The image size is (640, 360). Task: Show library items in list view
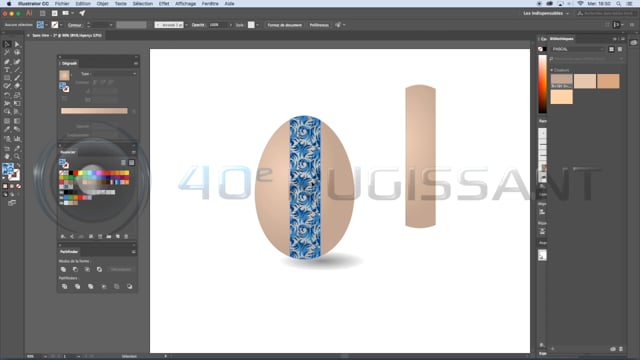click(x=620, y=49)
